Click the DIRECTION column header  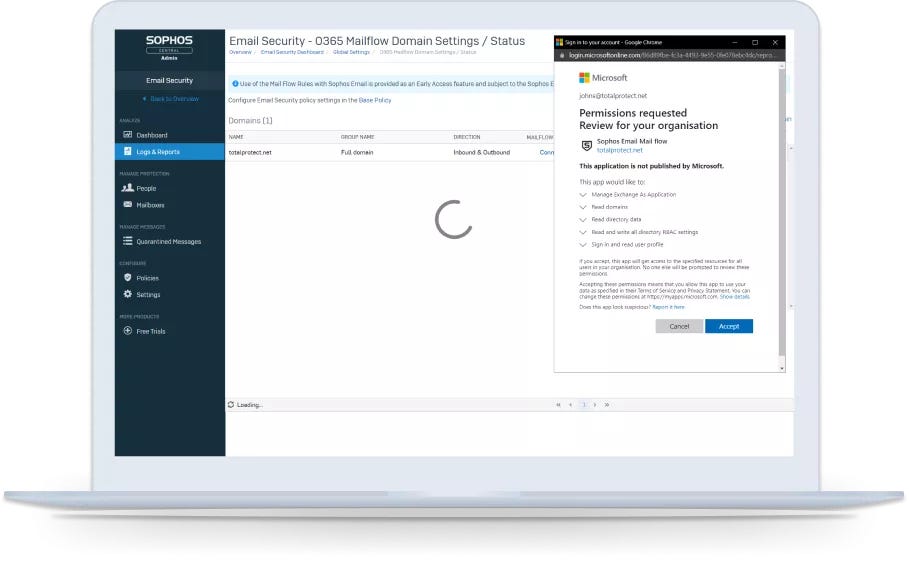click(467, 137)
